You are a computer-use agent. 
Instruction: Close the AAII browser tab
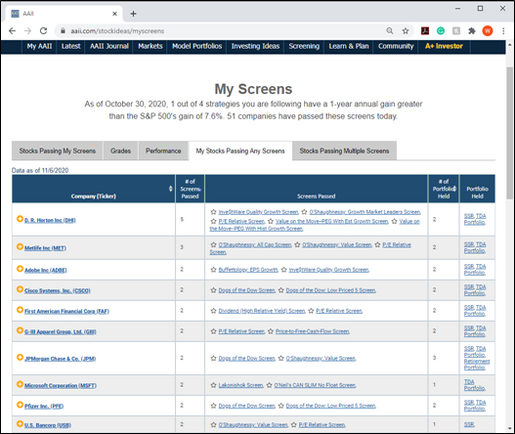click(x=115, y=14)
